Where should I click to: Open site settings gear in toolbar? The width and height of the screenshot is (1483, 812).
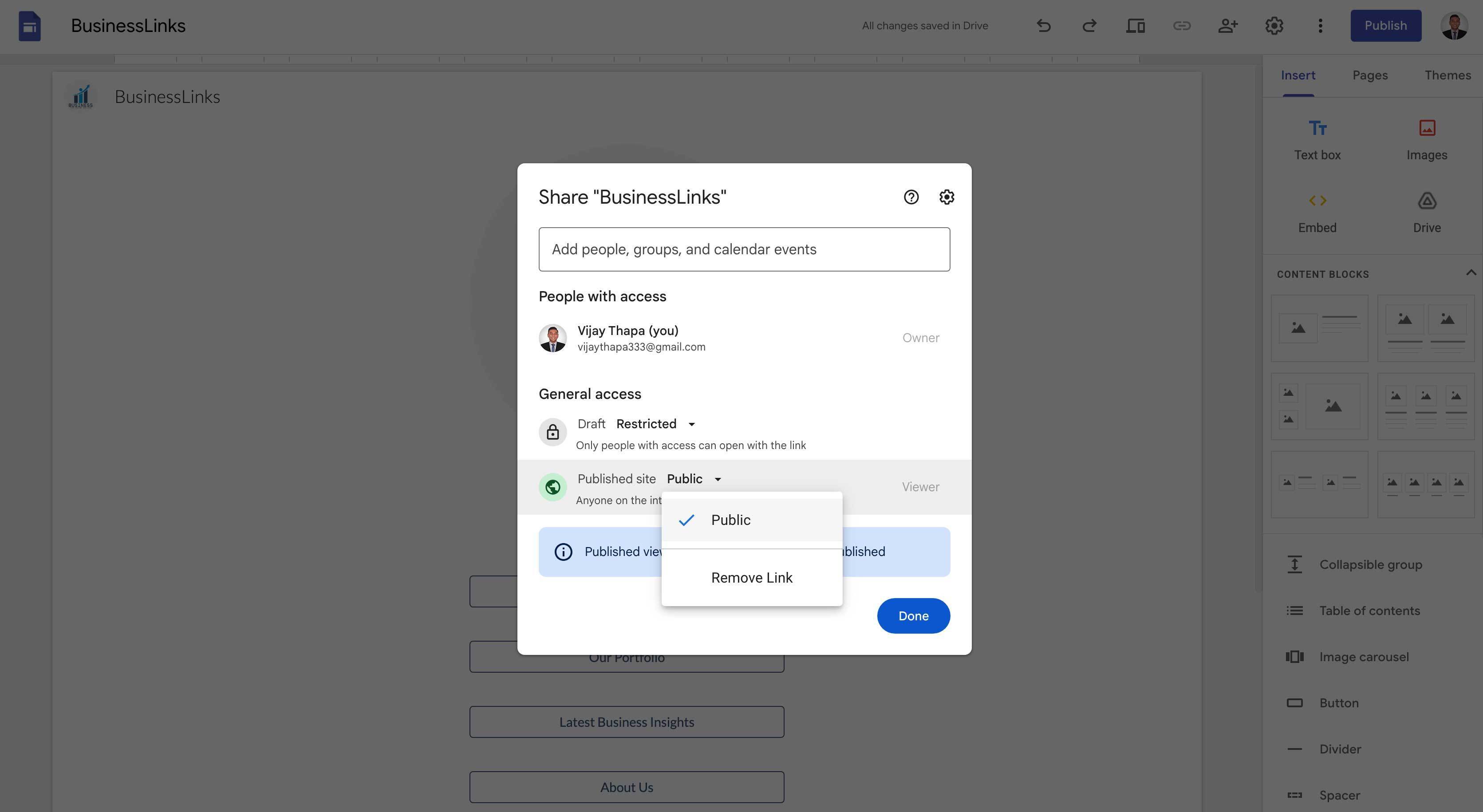point(1274,25)
